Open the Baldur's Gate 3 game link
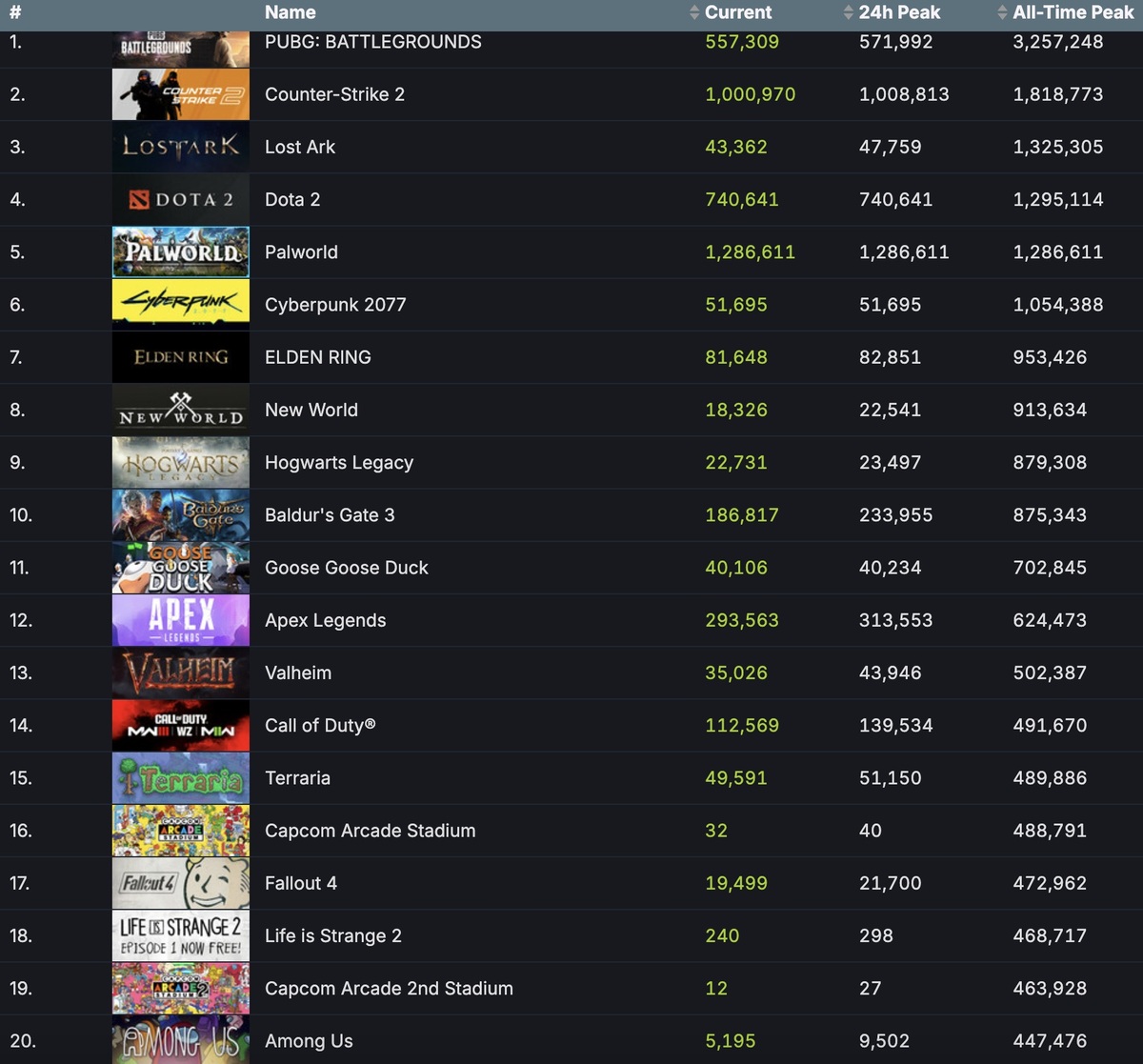The image size is (1143, 1064). click(x=330, y=515)
